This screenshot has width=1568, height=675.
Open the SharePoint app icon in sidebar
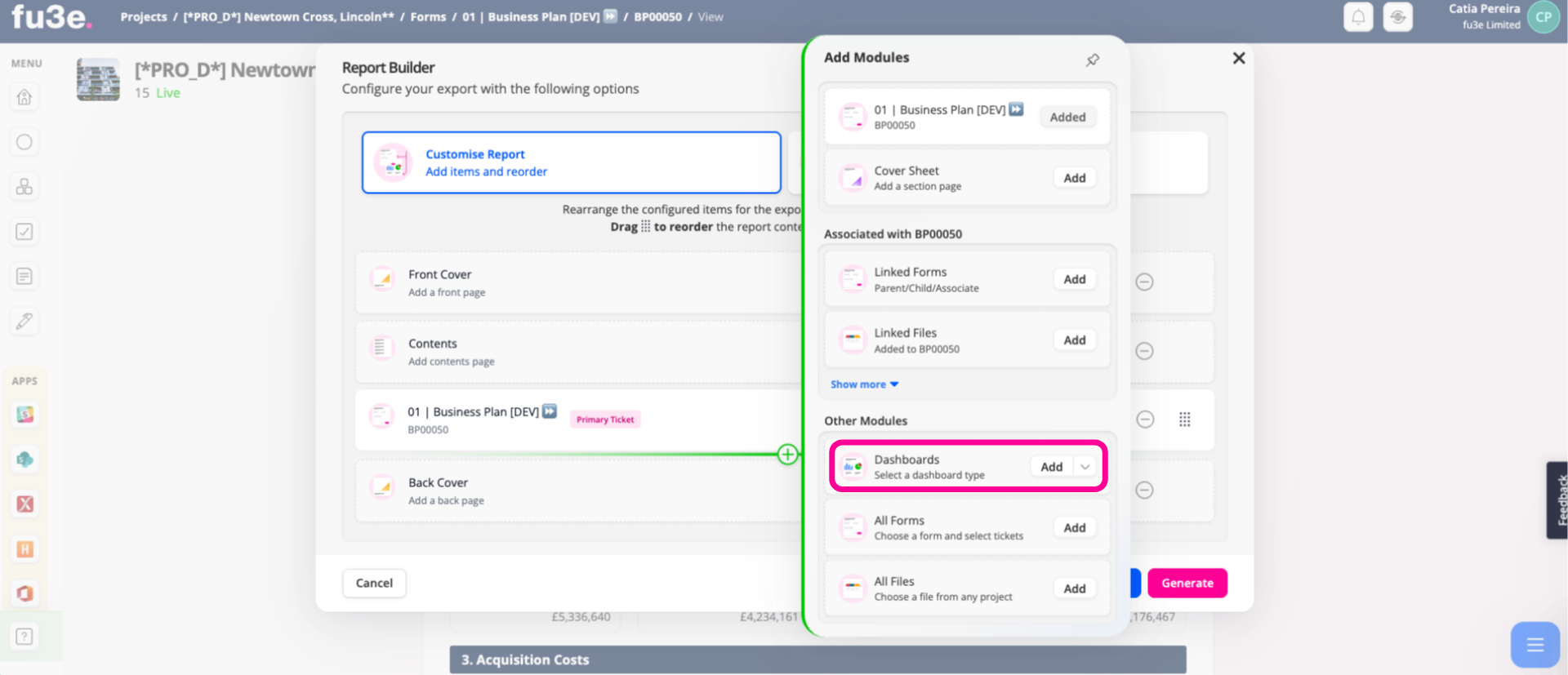click(x=24, y=460)
